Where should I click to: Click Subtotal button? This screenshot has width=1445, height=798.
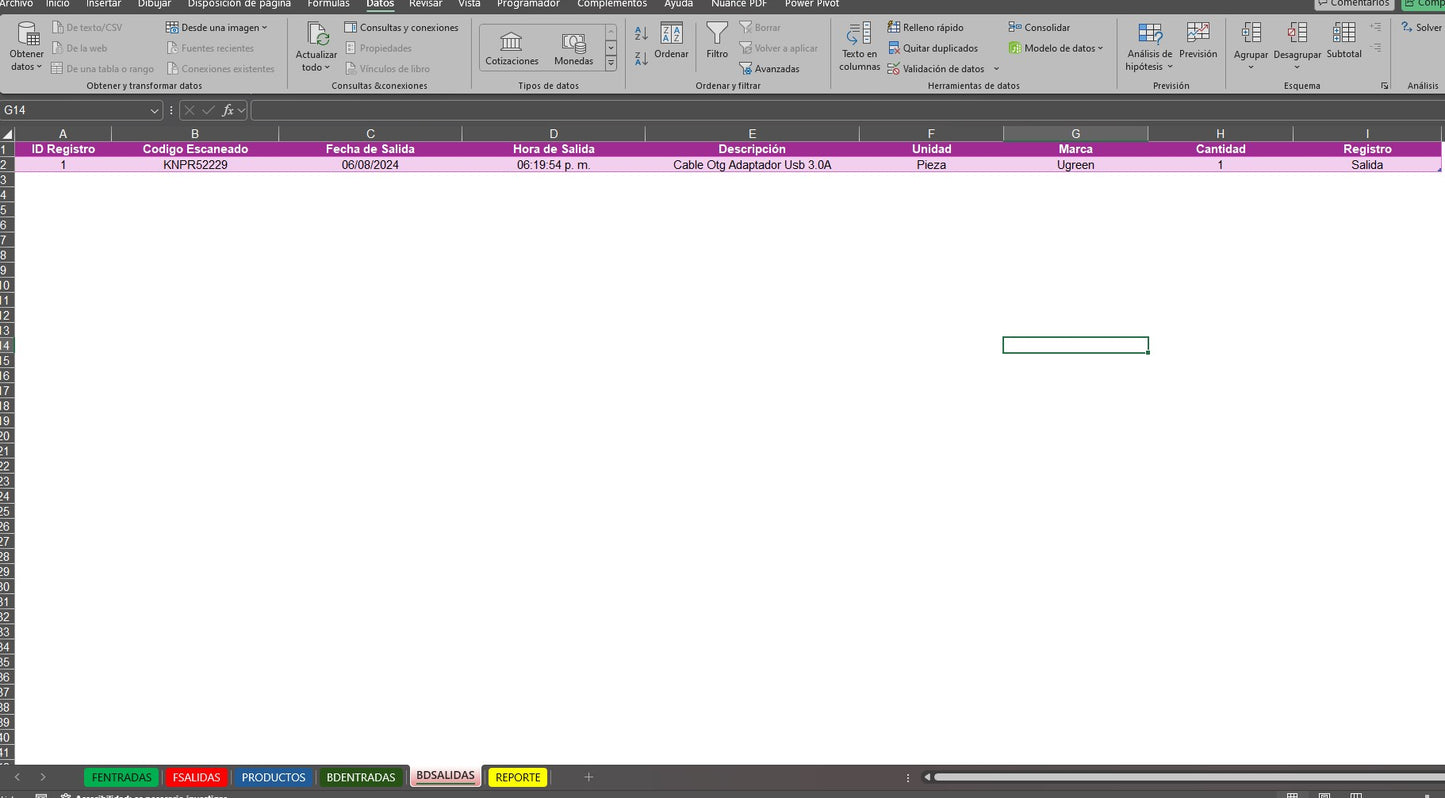[x=1344, y=41]
